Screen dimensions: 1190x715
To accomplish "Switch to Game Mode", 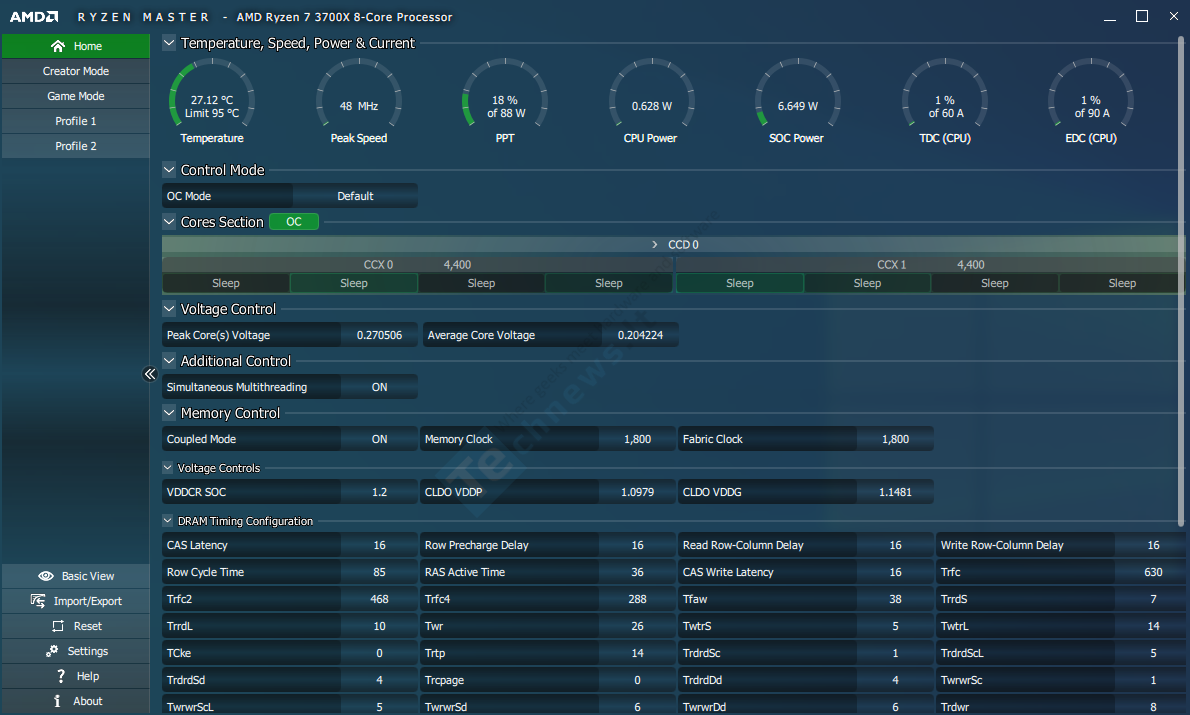I will point(76,96).
